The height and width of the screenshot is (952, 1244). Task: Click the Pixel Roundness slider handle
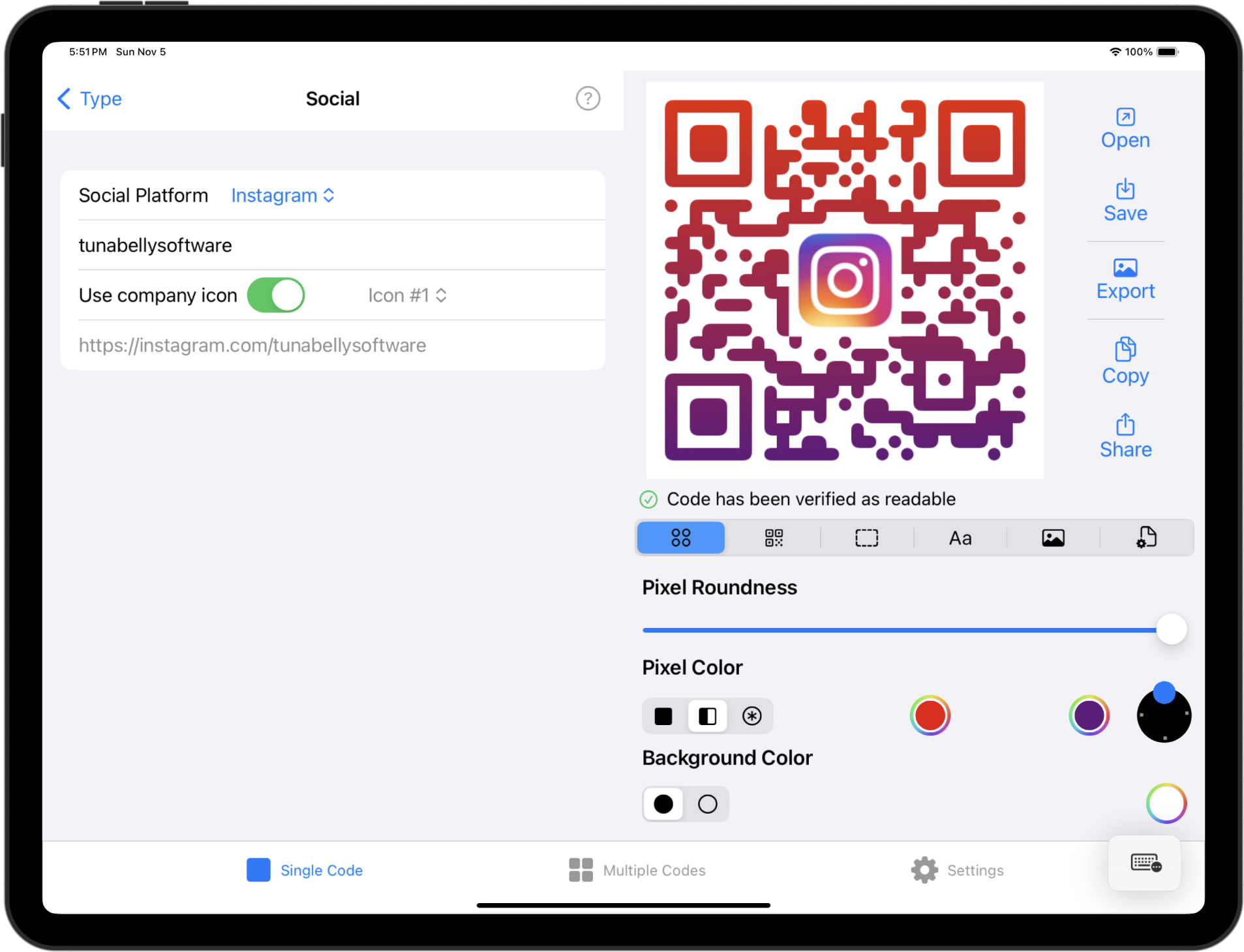1171,629
